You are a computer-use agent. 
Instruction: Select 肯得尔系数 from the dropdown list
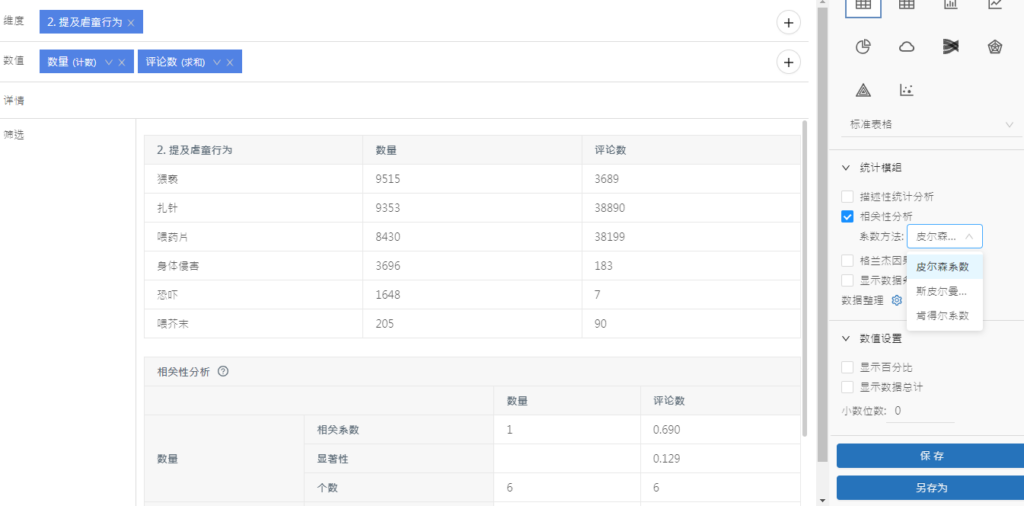(944, 315)
